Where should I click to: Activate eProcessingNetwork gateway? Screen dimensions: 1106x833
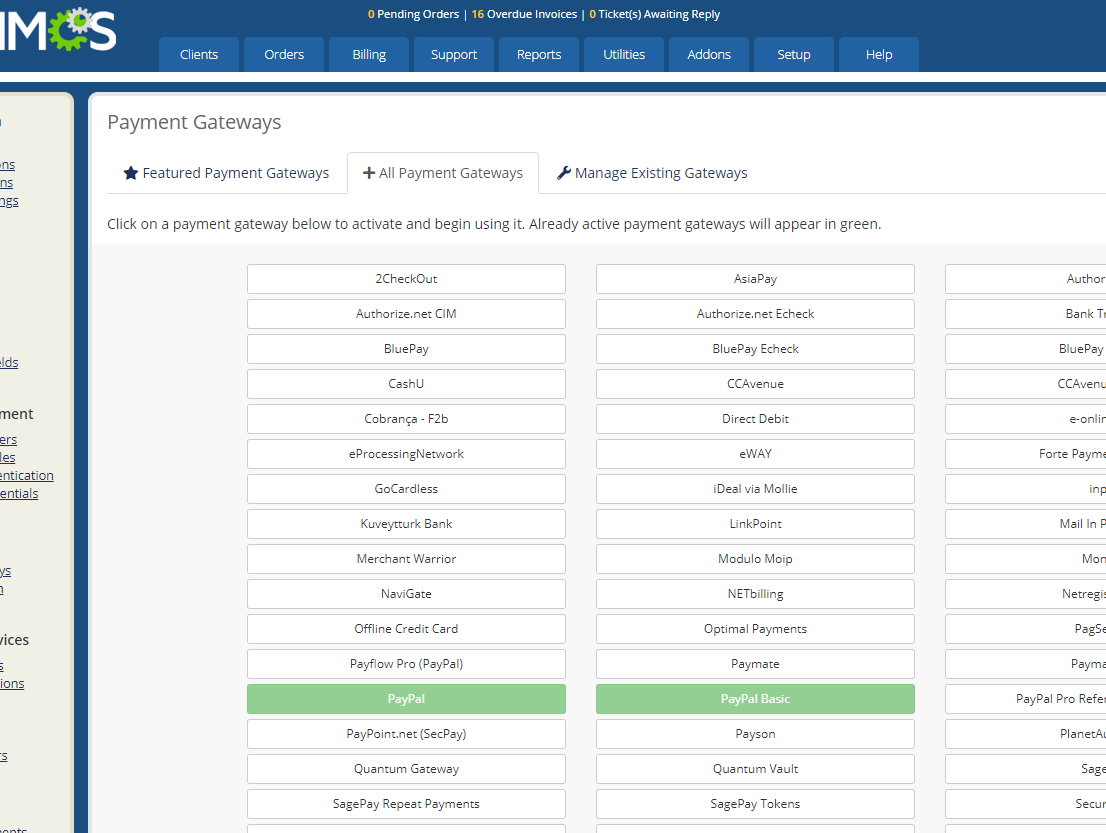click(x=406, y=454)
